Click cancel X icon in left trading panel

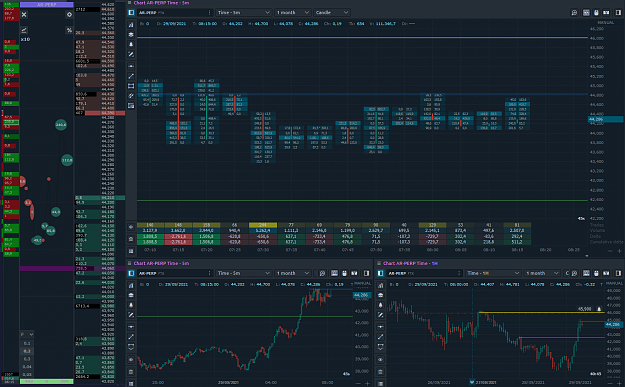click(x=24, y=15)
